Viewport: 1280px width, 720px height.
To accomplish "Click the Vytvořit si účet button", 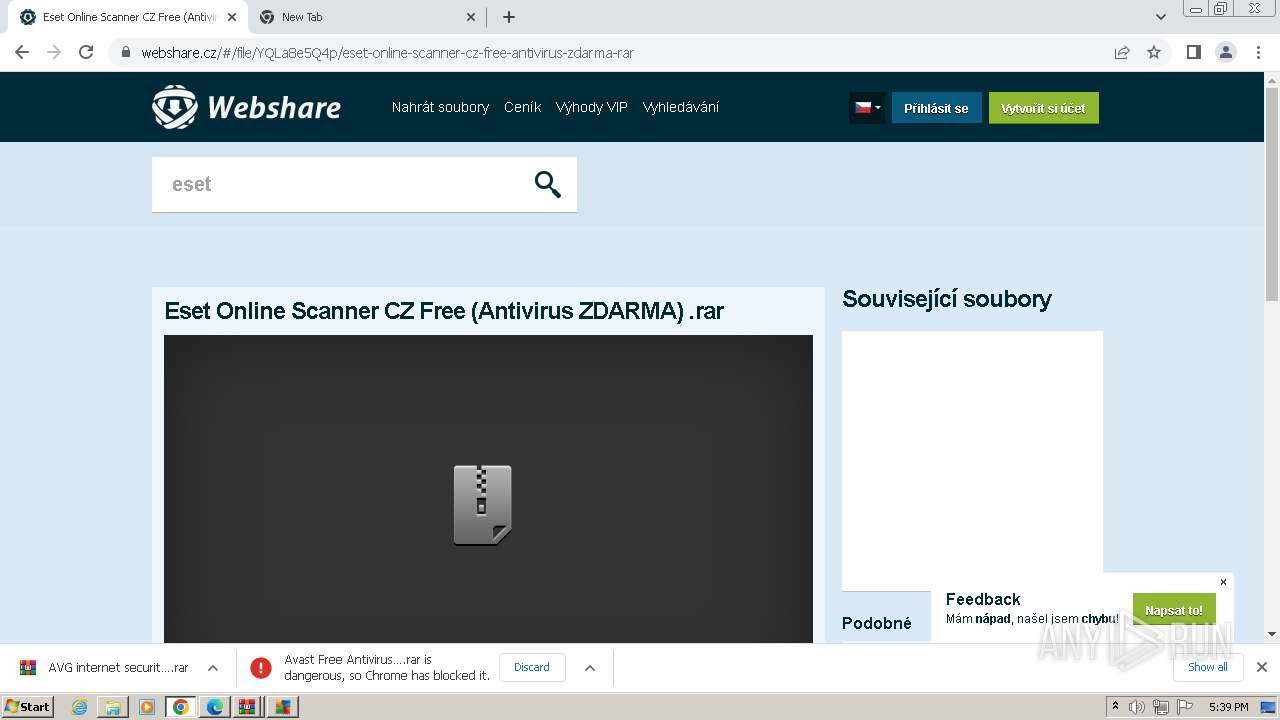I will (x=1043, y=108).
